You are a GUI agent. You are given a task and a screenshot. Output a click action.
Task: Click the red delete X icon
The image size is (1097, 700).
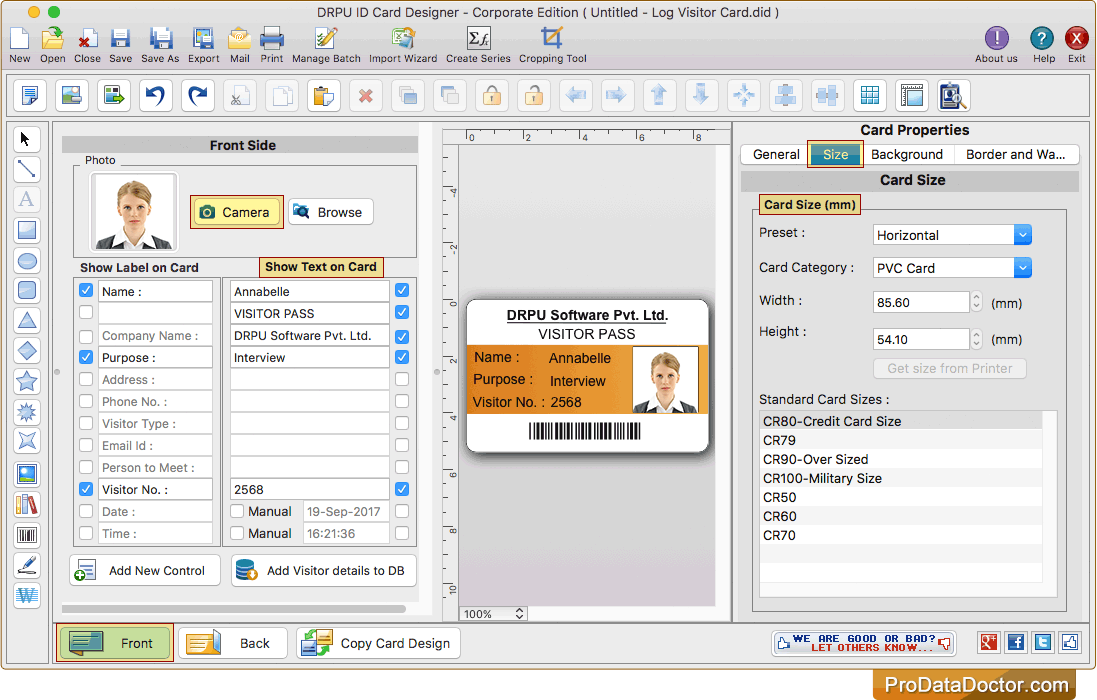pos(365,95)
